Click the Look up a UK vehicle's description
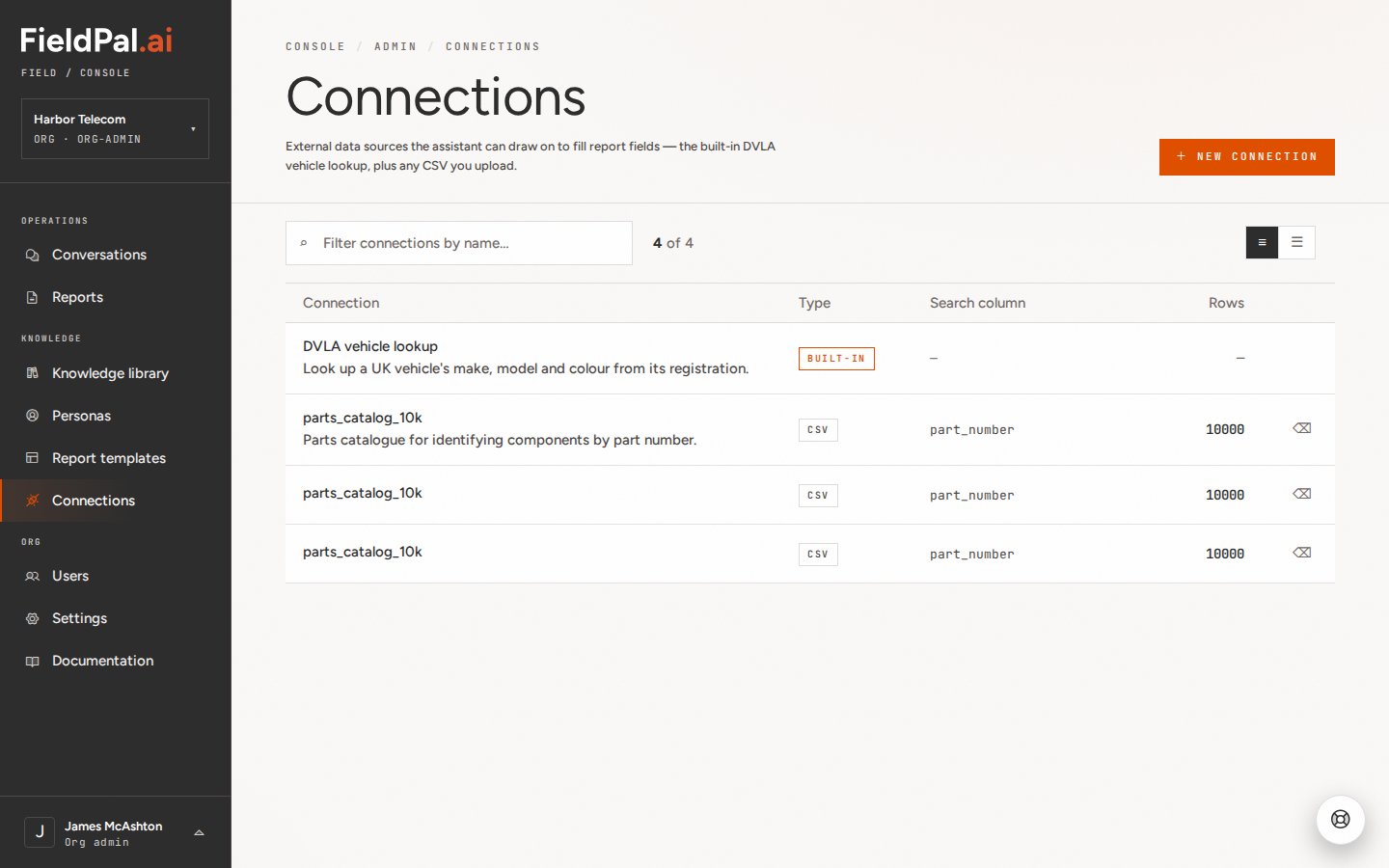 click(x=526, y=368)
